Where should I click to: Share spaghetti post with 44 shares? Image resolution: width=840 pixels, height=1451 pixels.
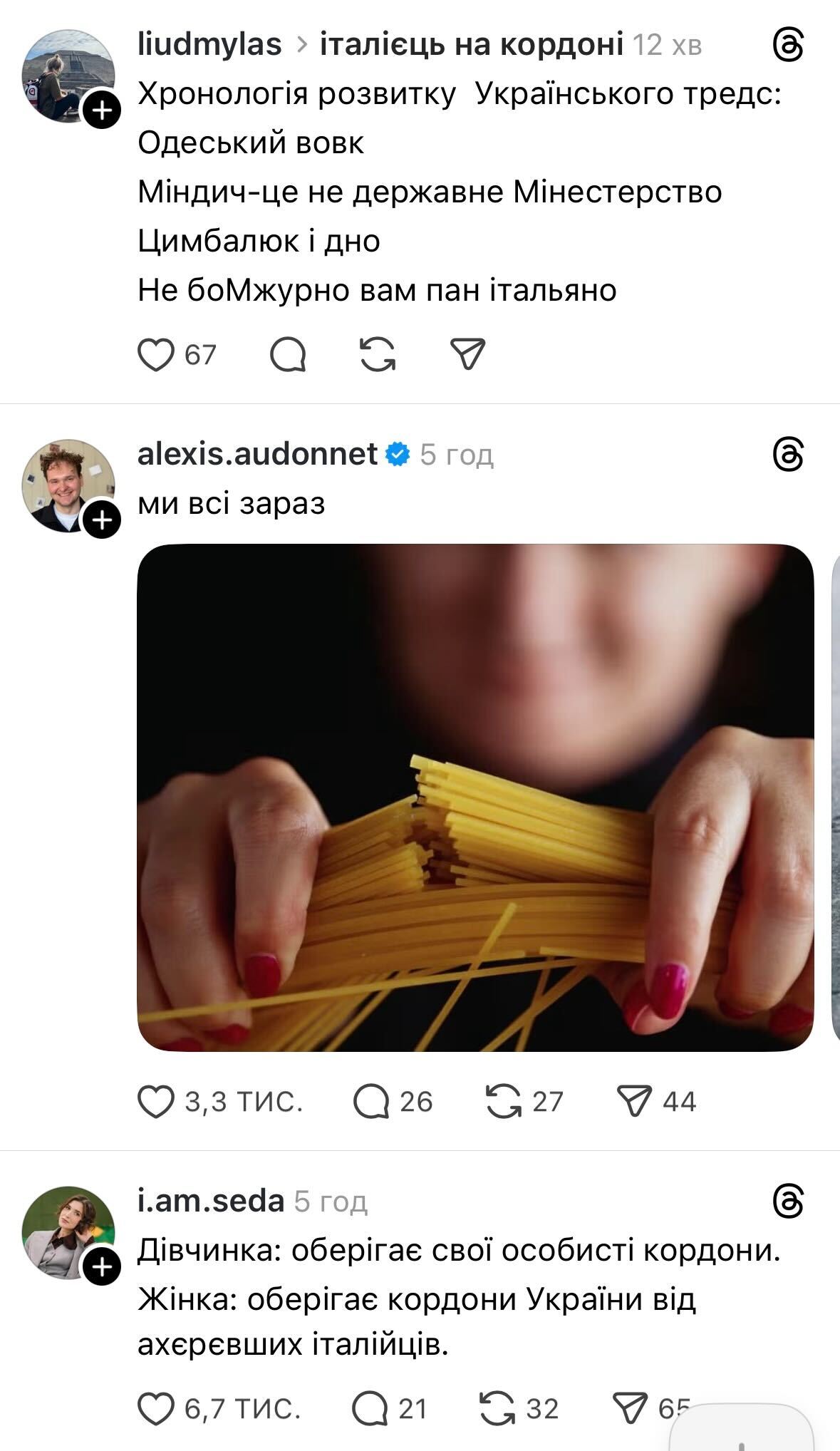[x=656, y=1101]
